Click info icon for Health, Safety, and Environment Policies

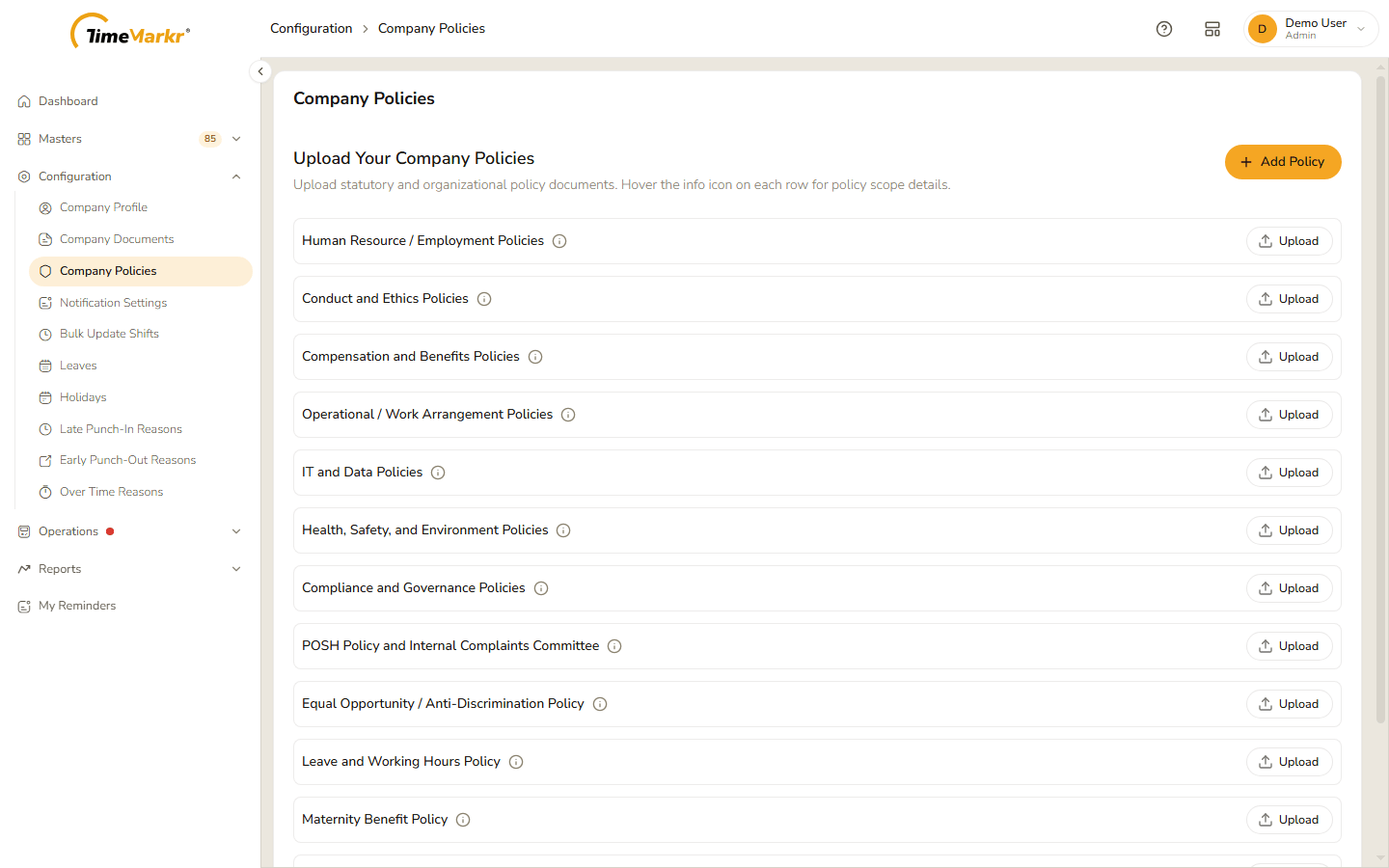(563, 530)
